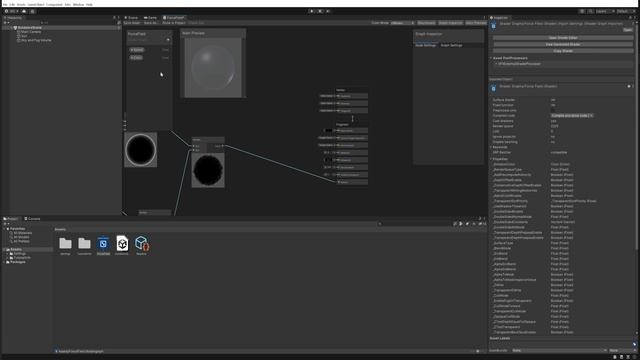The width and height of the screenshot is (640, 360).
Task: Open the Compiled code dropdown
Action: (571, 116)
